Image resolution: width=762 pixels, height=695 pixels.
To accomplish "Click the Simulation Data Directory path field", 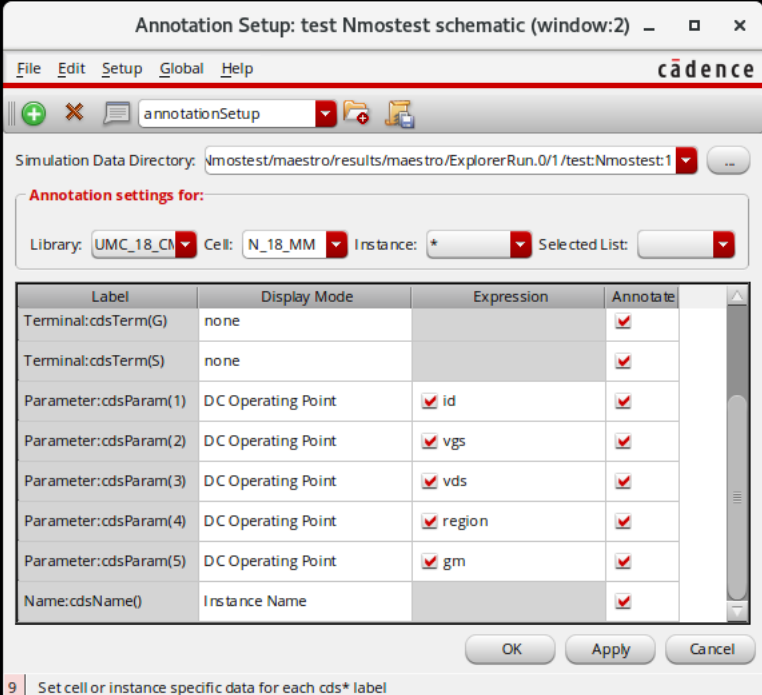I will pos(440,160).
